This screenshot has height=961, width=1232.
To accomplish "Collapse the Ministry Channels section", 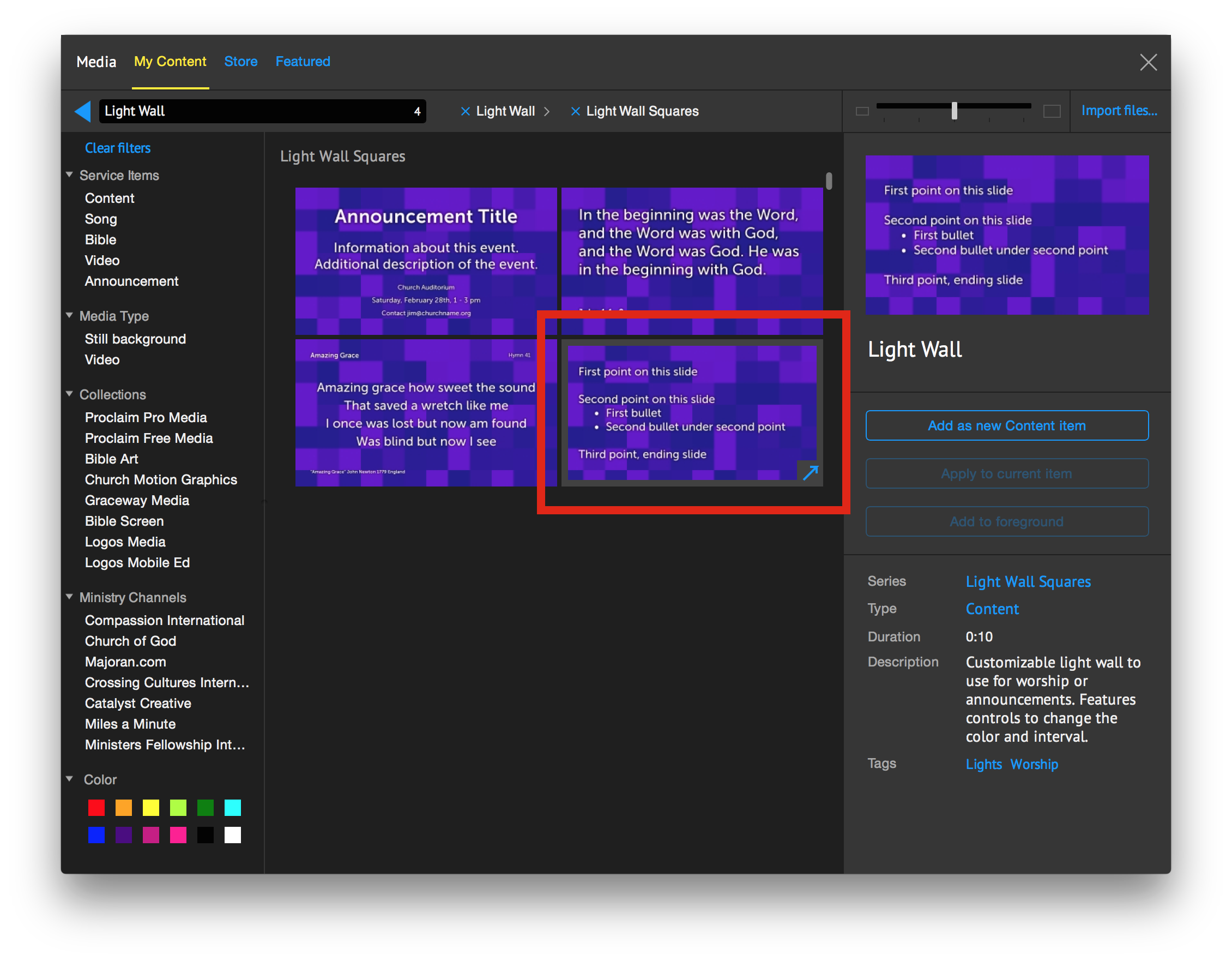I will pyautogui.click(x=69, y=597).
